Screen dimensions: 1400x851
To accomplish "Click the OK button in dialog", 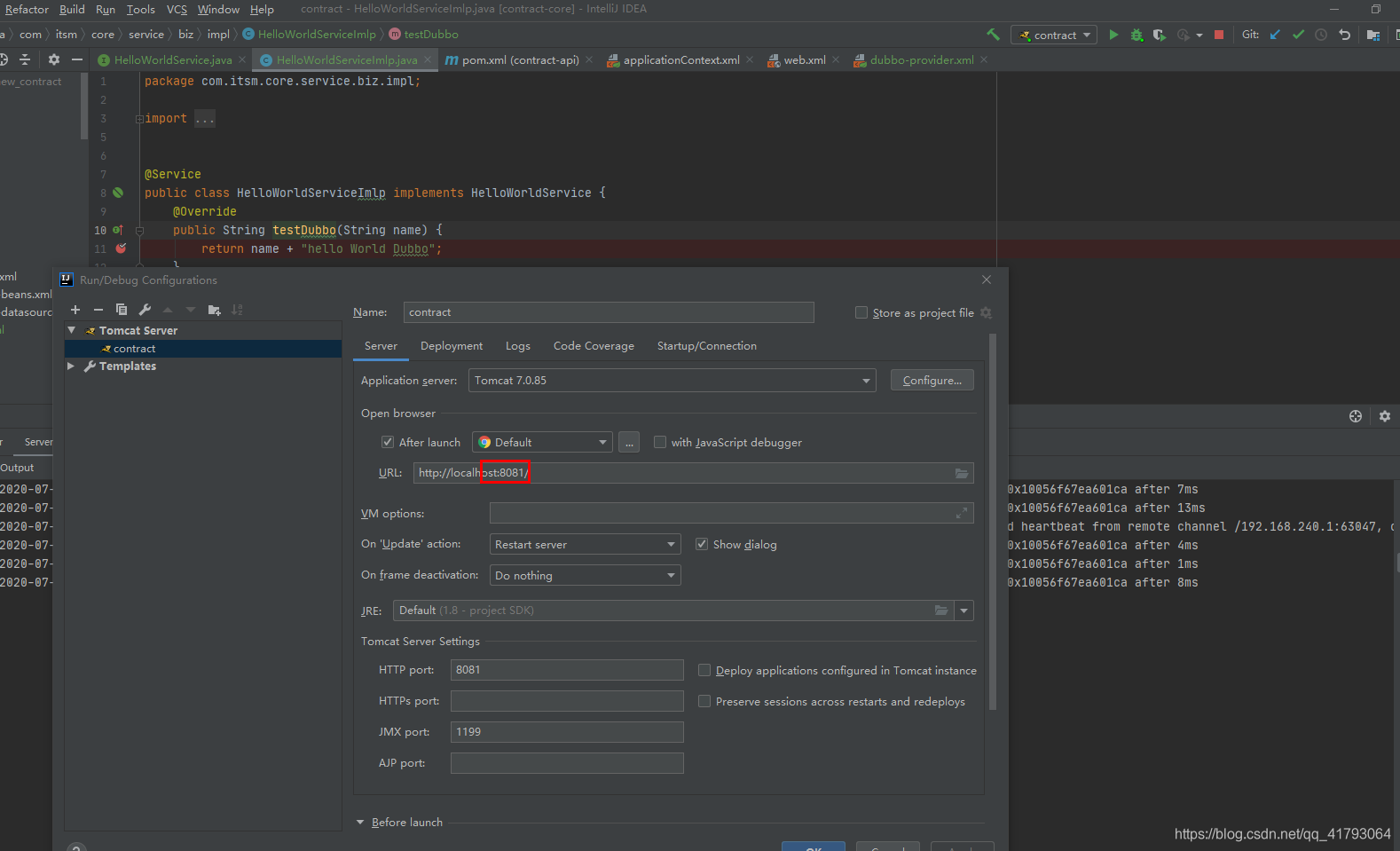I will pyautogui.click(x=814, y=846).
